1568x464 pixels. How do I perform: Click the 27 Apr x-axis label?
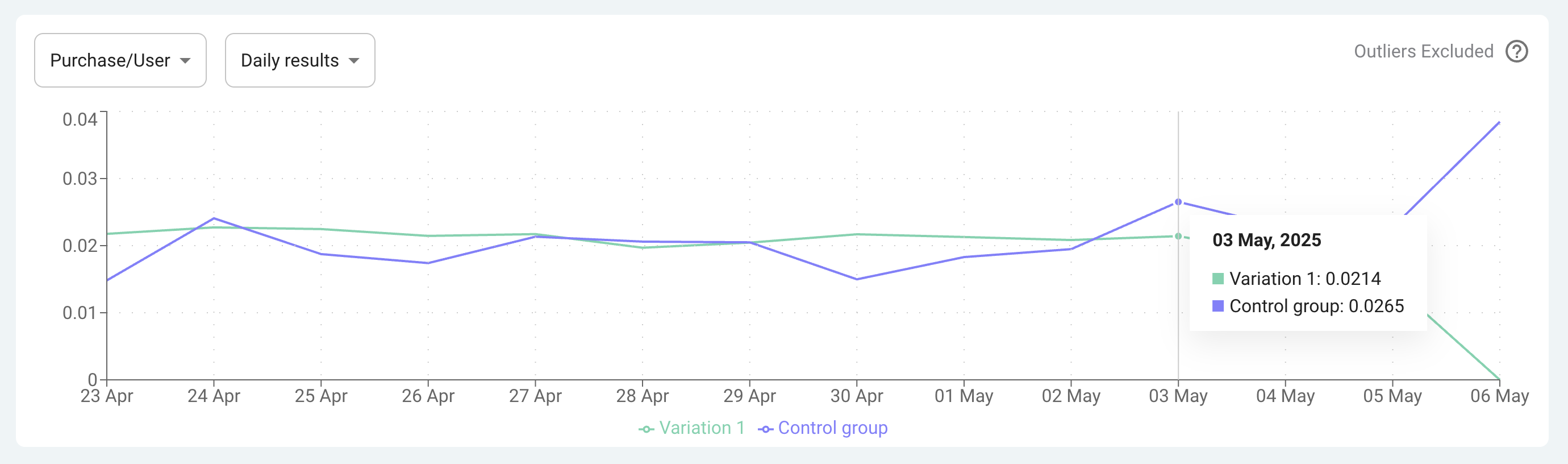(535, 396)
